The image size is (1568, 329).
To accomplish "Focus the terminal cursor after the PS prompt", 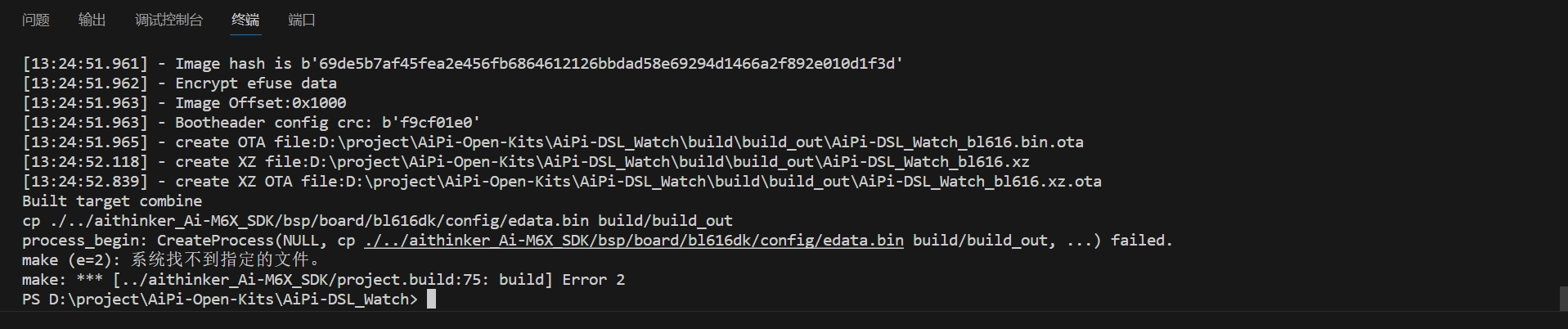I will (x=432, y=300).
